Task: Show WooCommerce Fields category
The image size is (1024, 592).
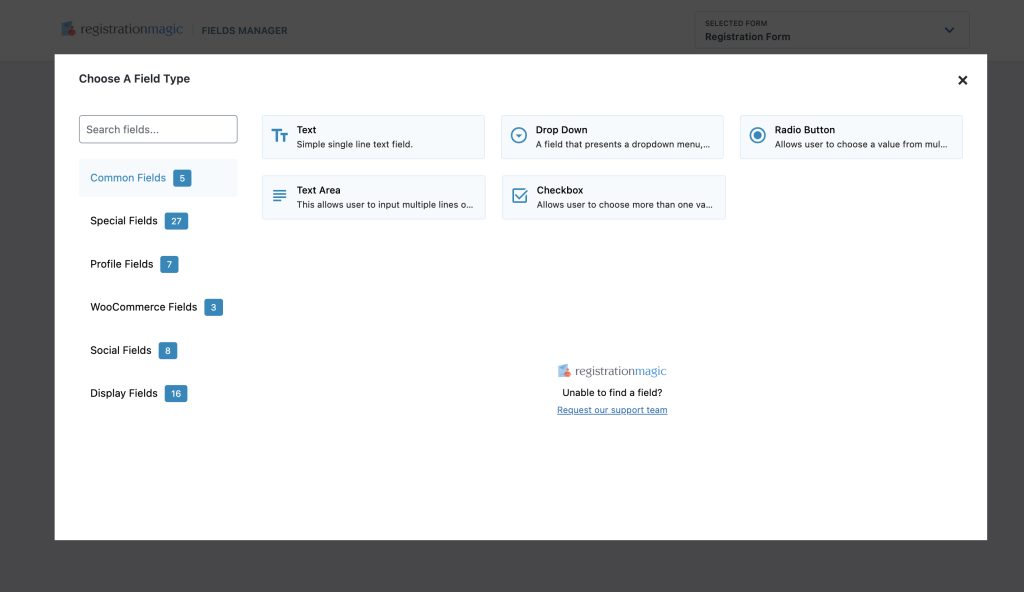Action: click(143, 307)
